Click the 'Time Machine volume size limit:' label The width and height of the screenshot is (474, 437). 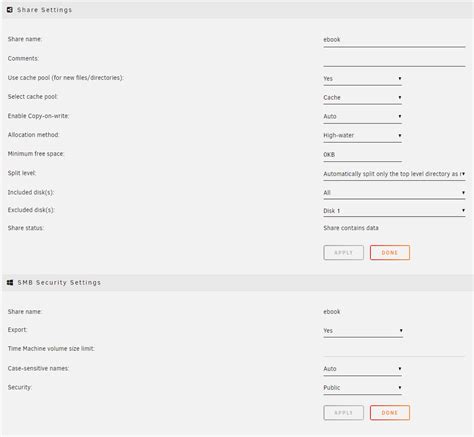coord(51,349)
